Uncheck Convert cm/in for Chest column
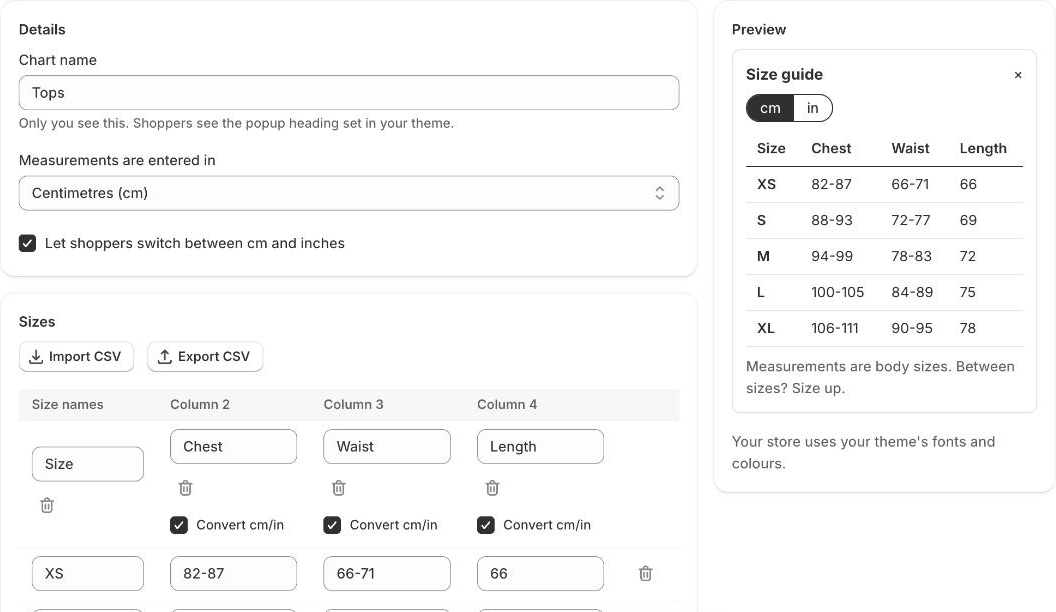This screenshot has height=612, width=1056. 178,524
